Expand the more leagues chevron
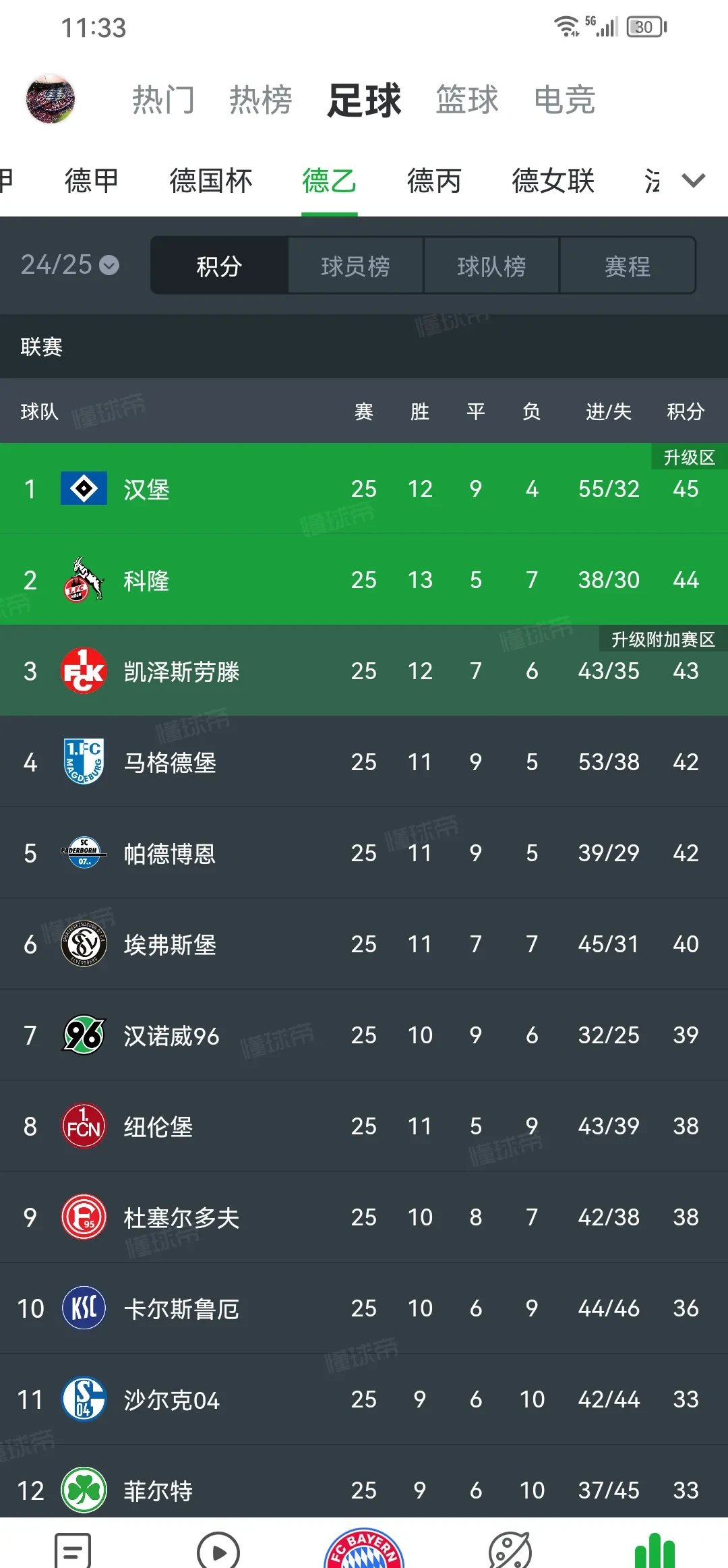Image resolution: width=728 pixels, height=1568 pixels. pos(692,181)
